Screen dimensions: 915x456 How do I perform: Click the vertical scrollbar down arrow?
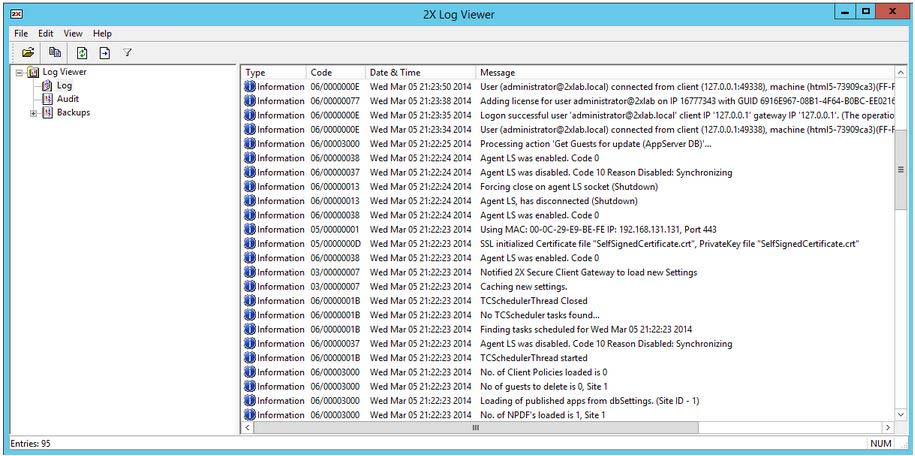tap(900, 415)
